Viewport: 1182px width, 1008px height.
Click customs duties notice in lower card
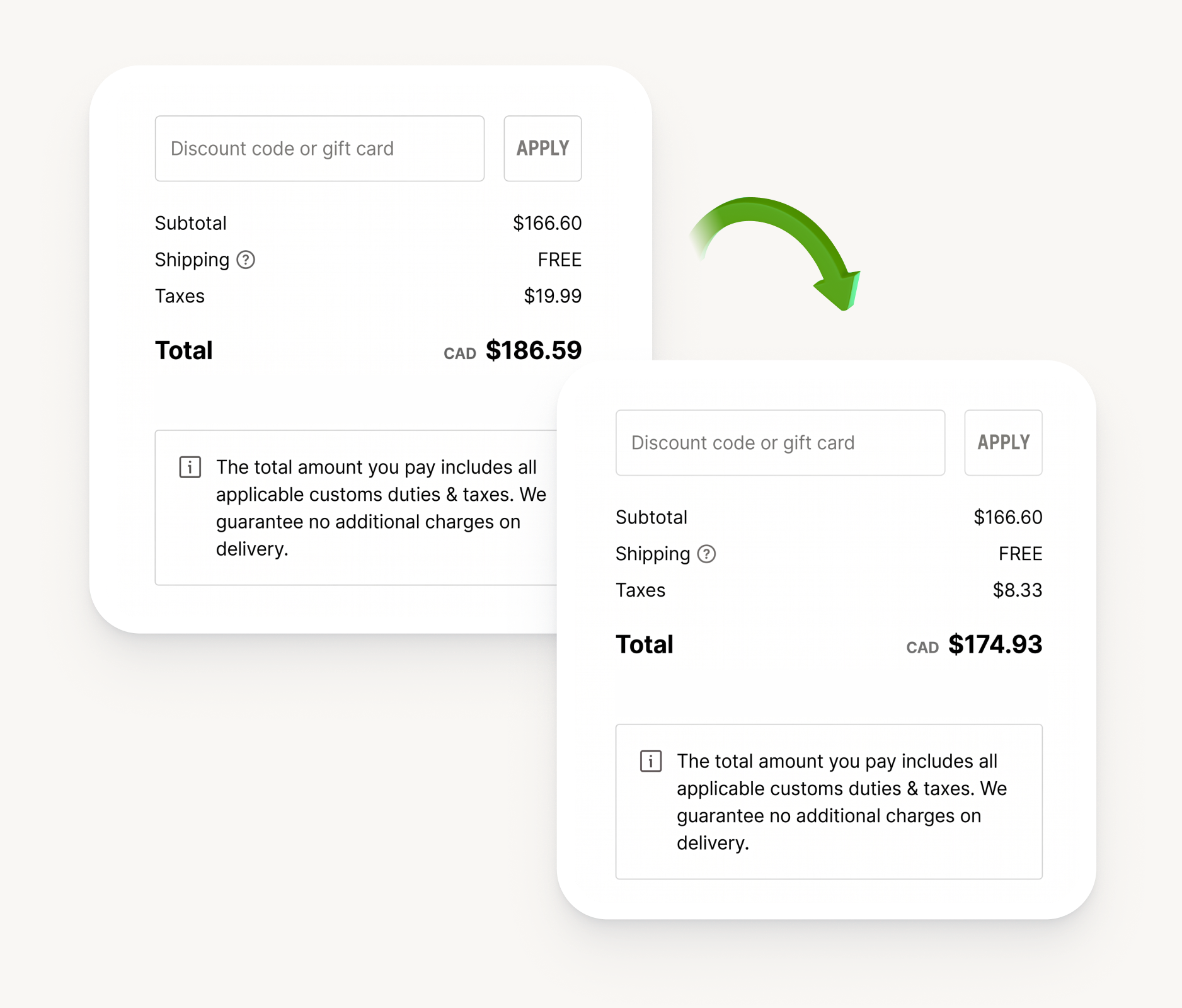pyautogui.click(x=829, y=801)
